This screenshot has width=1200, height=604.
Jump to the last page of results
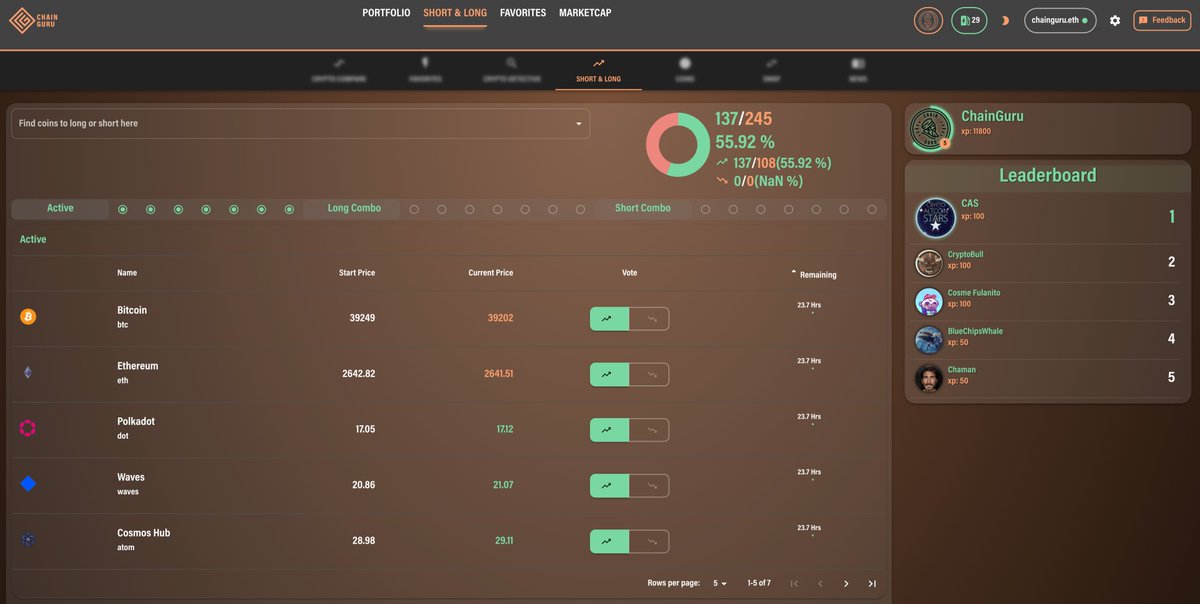[872, 583]
